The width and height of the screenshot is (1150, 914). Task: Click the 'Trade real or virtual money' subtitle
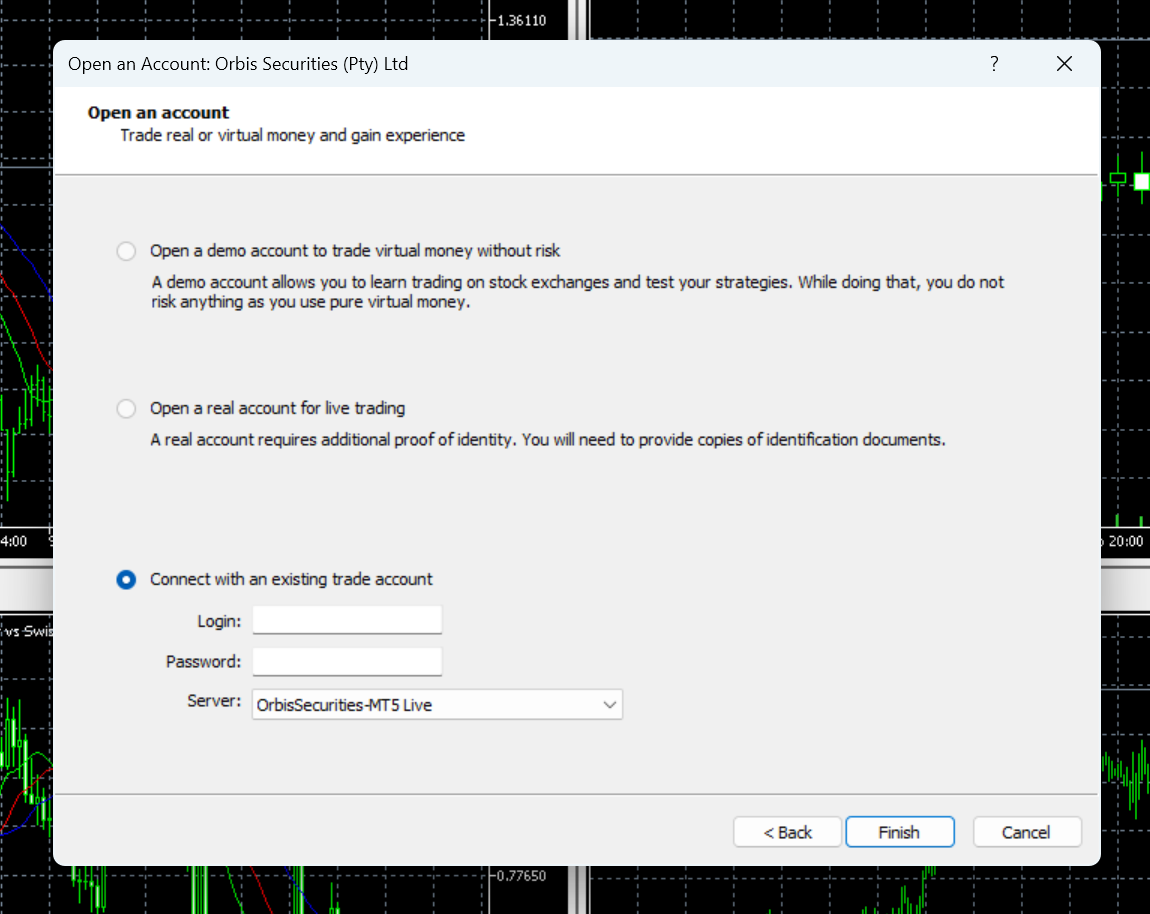click(x=293, y=135)
